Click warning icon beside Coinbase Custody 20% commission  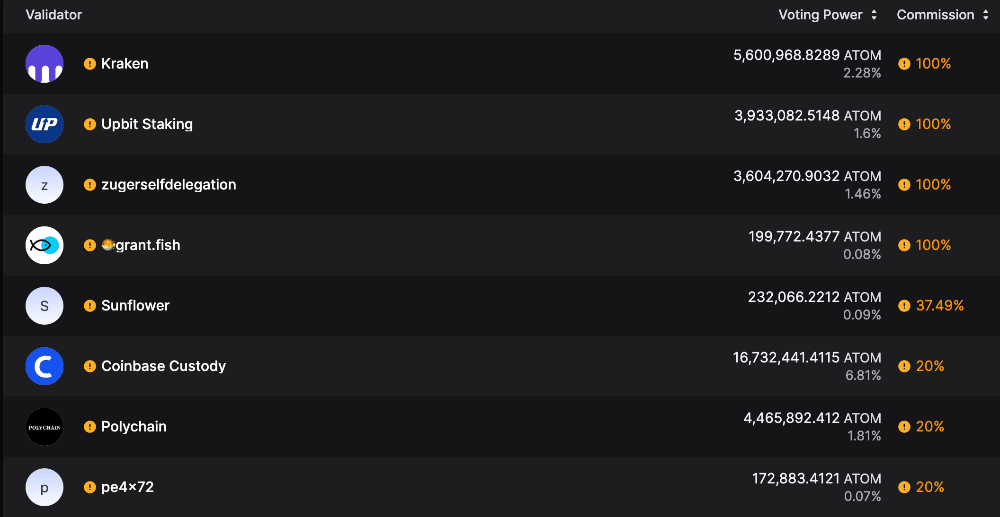click(x=904, y=366)
